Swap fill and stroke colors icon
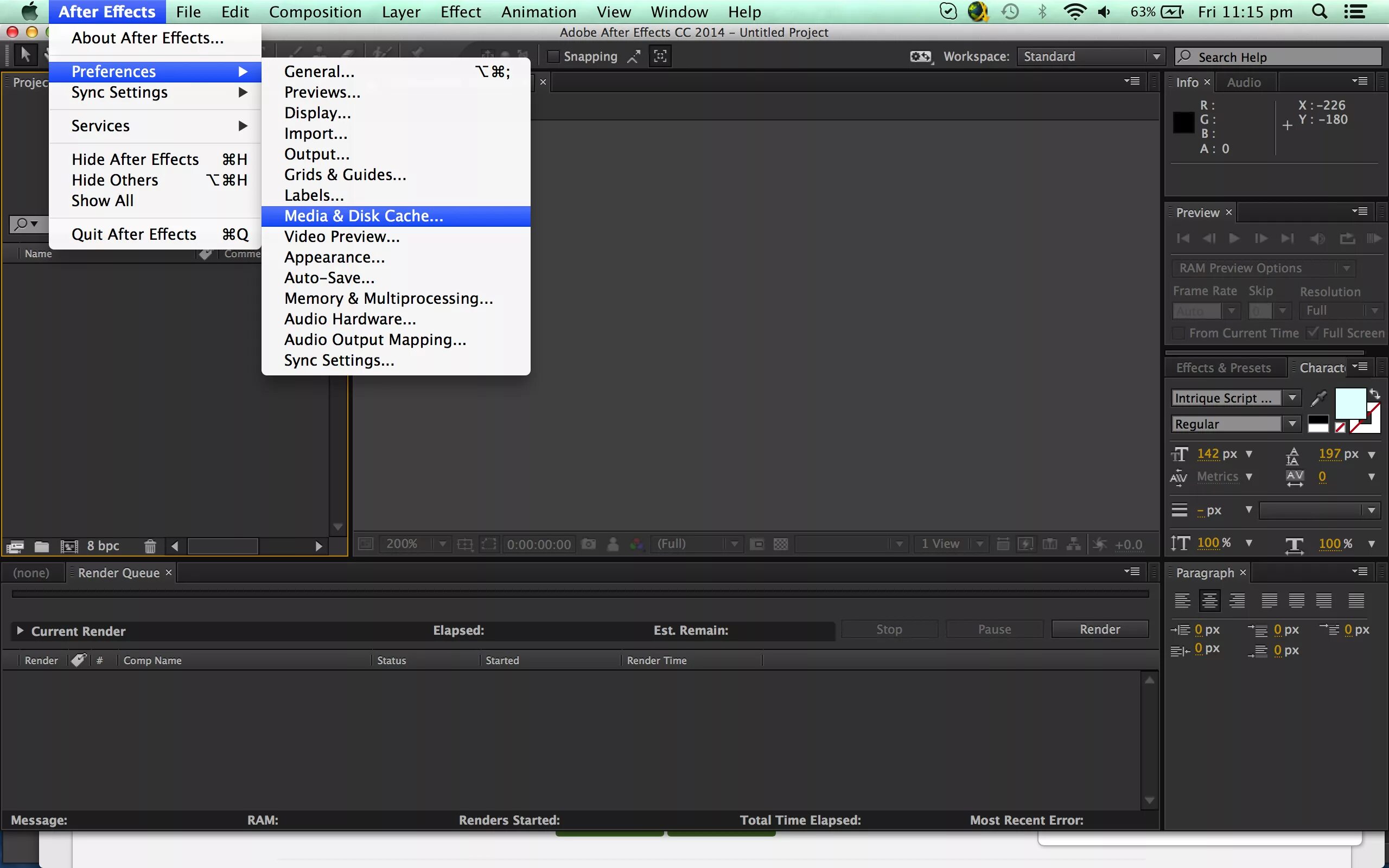The height and width of the screenshot is (868, 1389). click(1375, 394)
